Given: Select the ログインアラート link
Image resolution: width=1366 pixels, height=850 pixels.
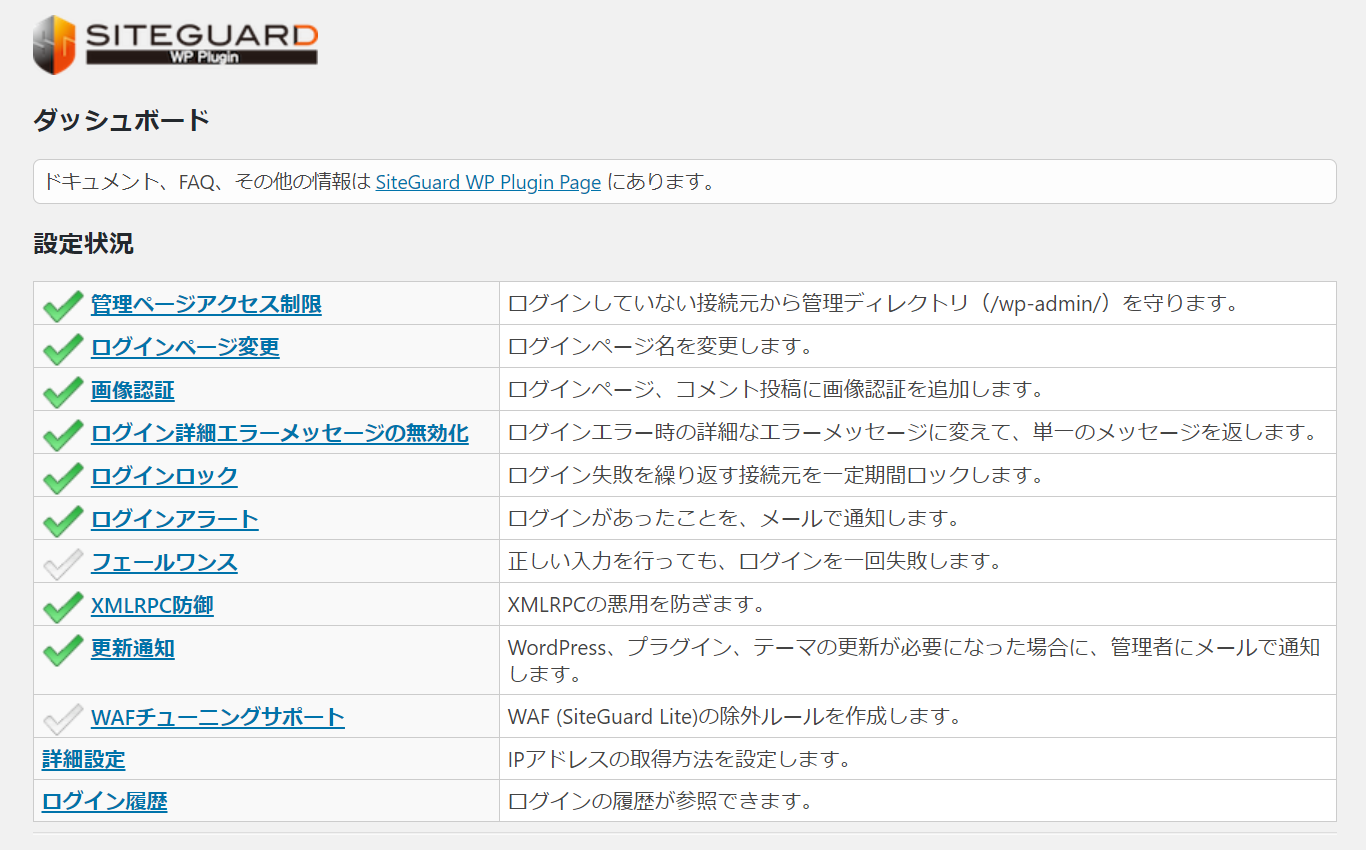Looking at the screenshot, I should (x=175, y=519).
